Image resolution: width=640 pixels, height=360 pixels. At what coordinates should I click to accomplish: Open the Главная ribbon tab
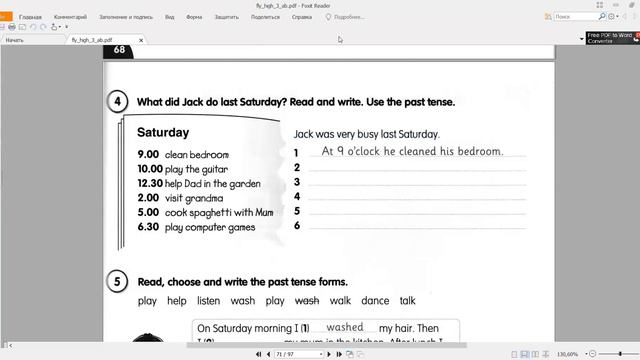click(30, 17)
